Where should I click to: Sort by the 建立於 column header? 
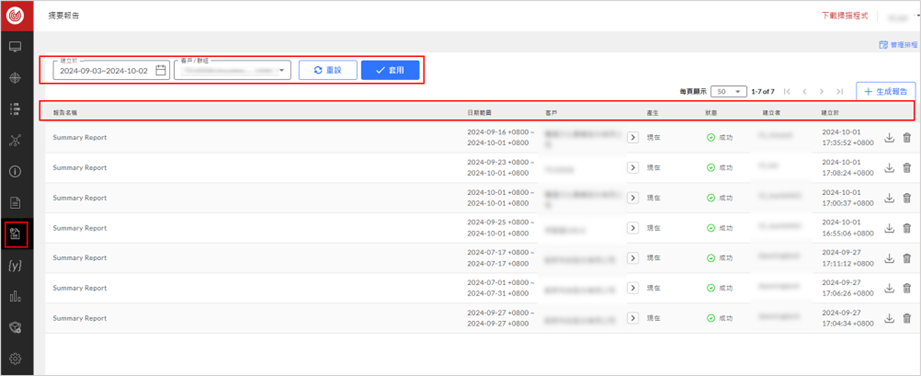pyautogui.click(x=830, y=112)
